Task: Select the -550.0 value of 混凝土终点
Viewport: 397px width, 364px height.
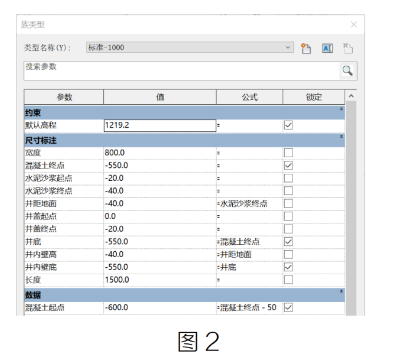Action: (x=160, y=165)
